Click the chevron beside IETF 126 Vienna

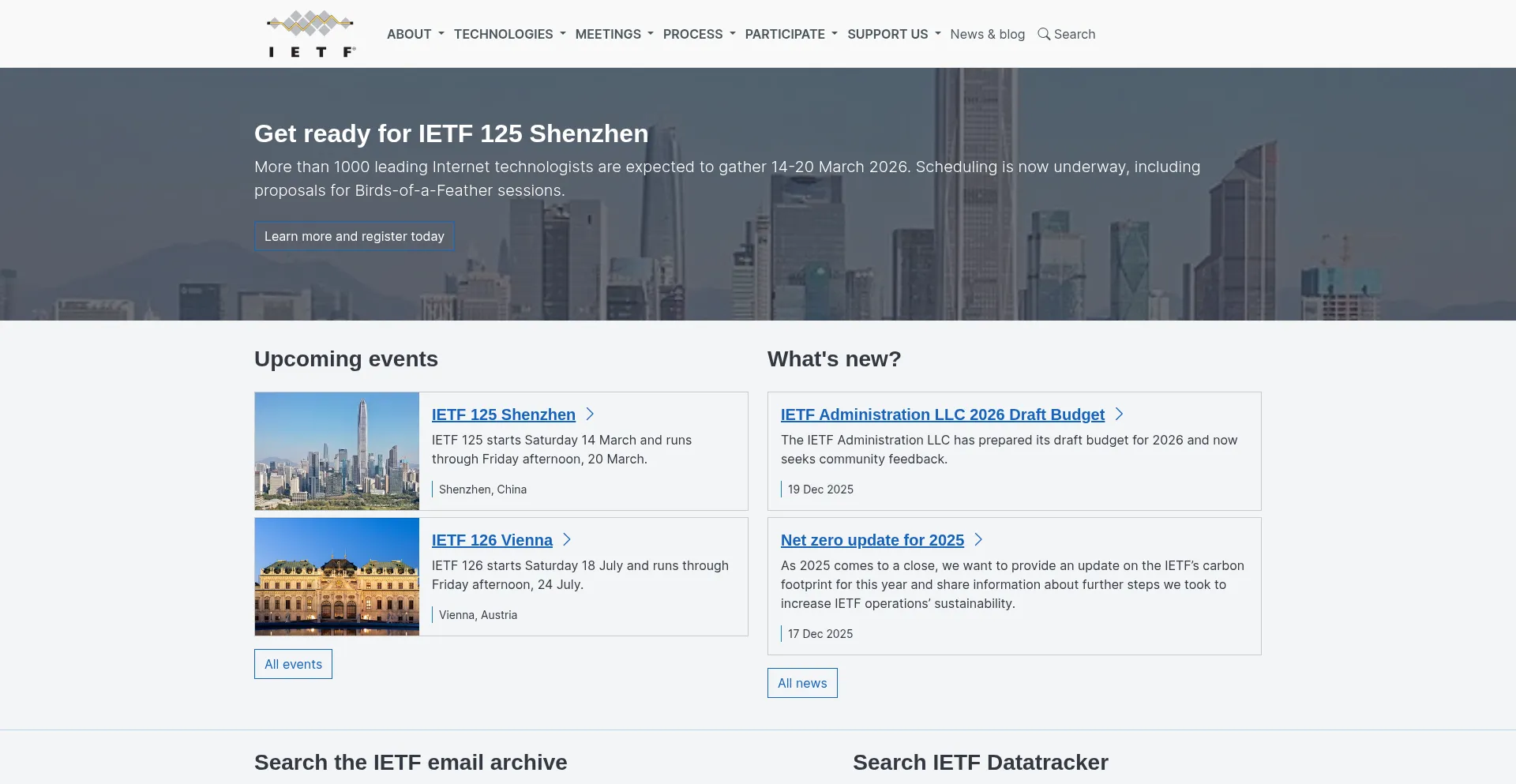[x=567, y=539]
